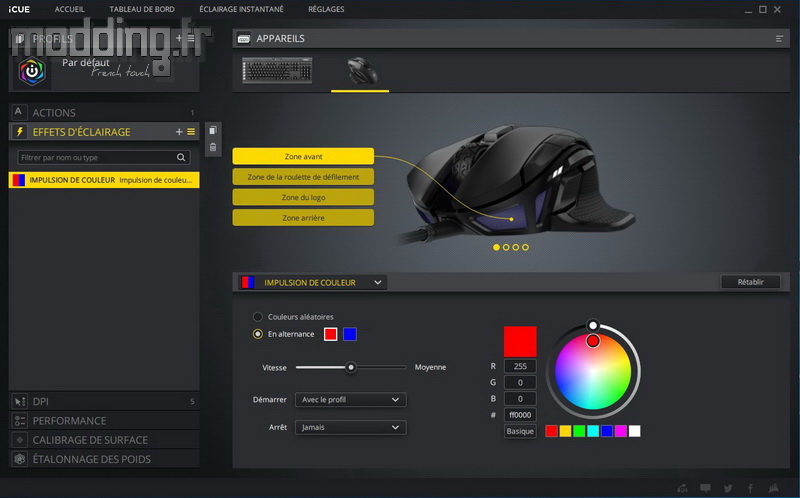The width and height of the screenshot is (800, 498).
Task: Expand the Étalonnage des poids section
Action: [104, 459]
